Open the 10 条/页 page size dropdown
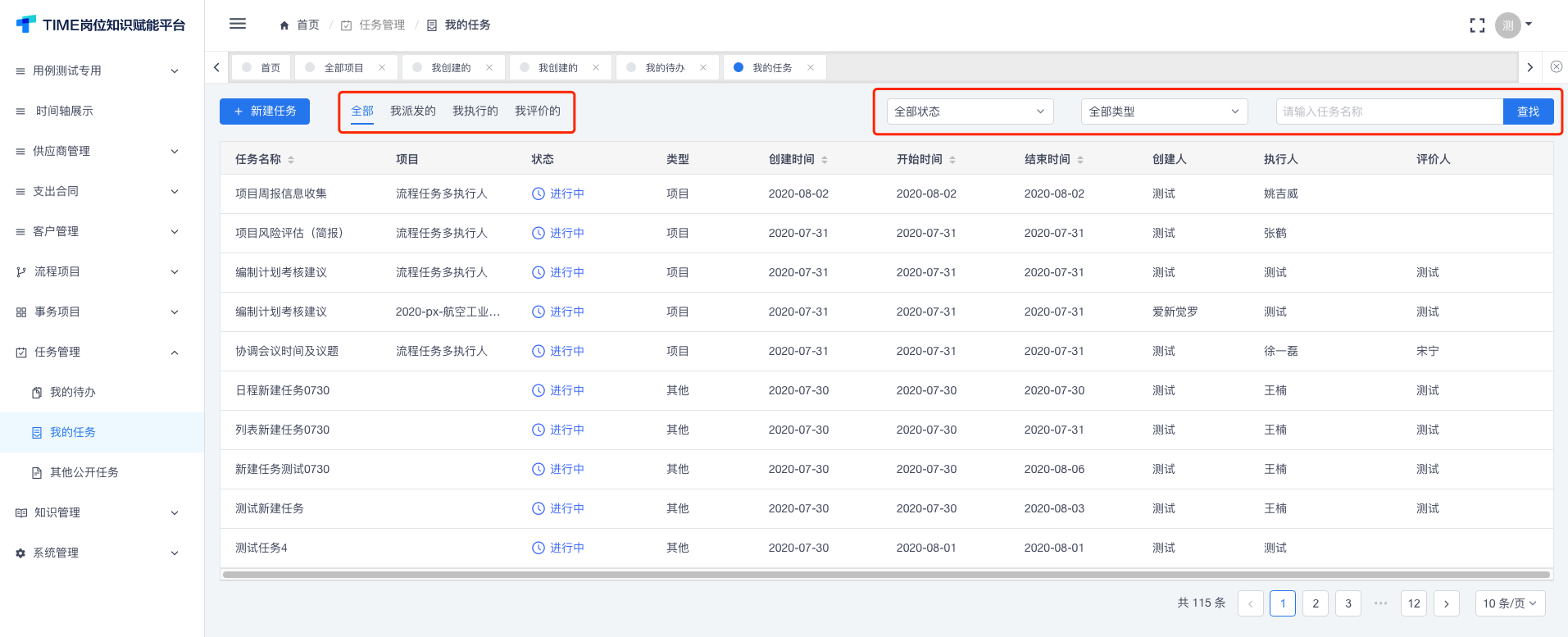1568x637 pixels. [1510, 603]
